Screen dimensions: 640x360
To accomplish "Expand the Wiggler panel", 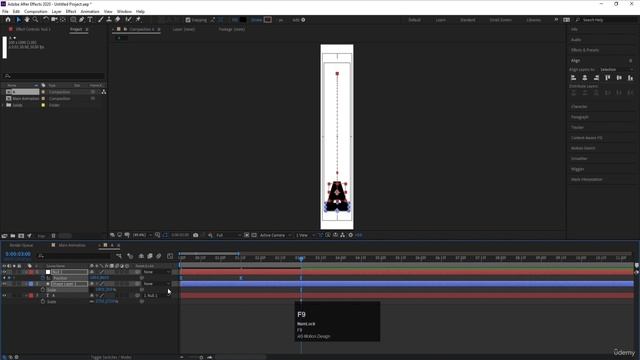I will coord(577,169).
